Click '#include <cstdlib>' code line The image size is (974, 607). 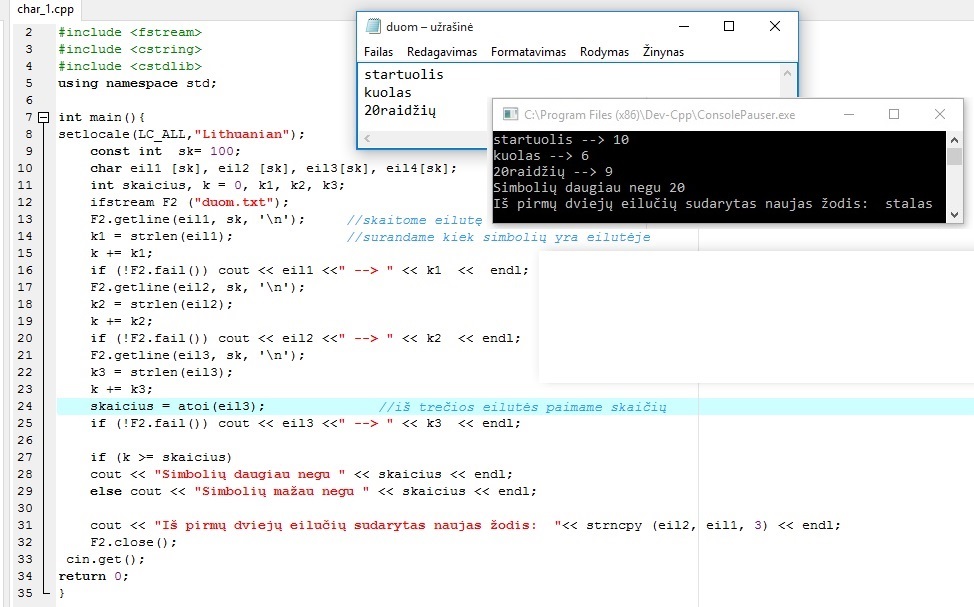(130, 66)
